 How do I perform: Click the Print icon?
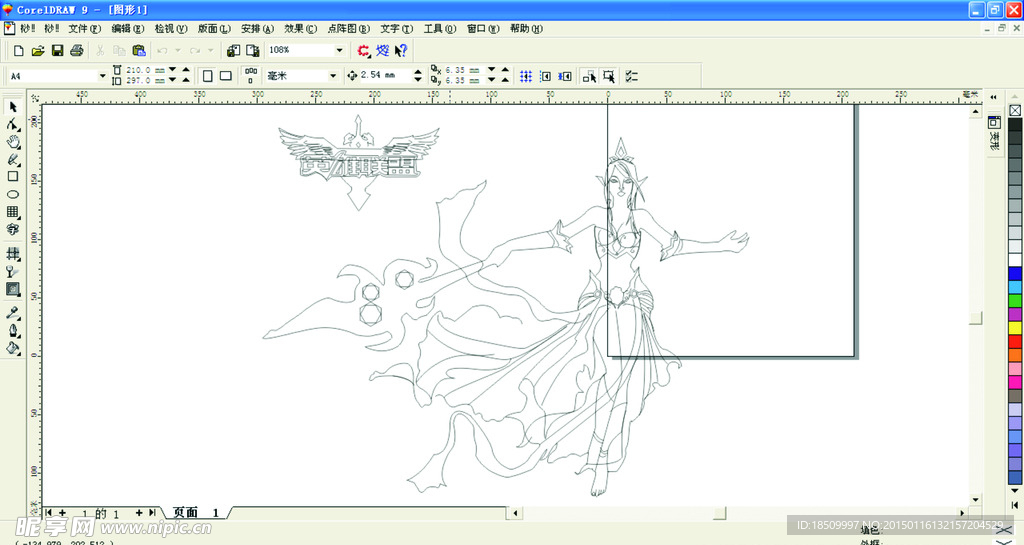click(x=76, y=51)
